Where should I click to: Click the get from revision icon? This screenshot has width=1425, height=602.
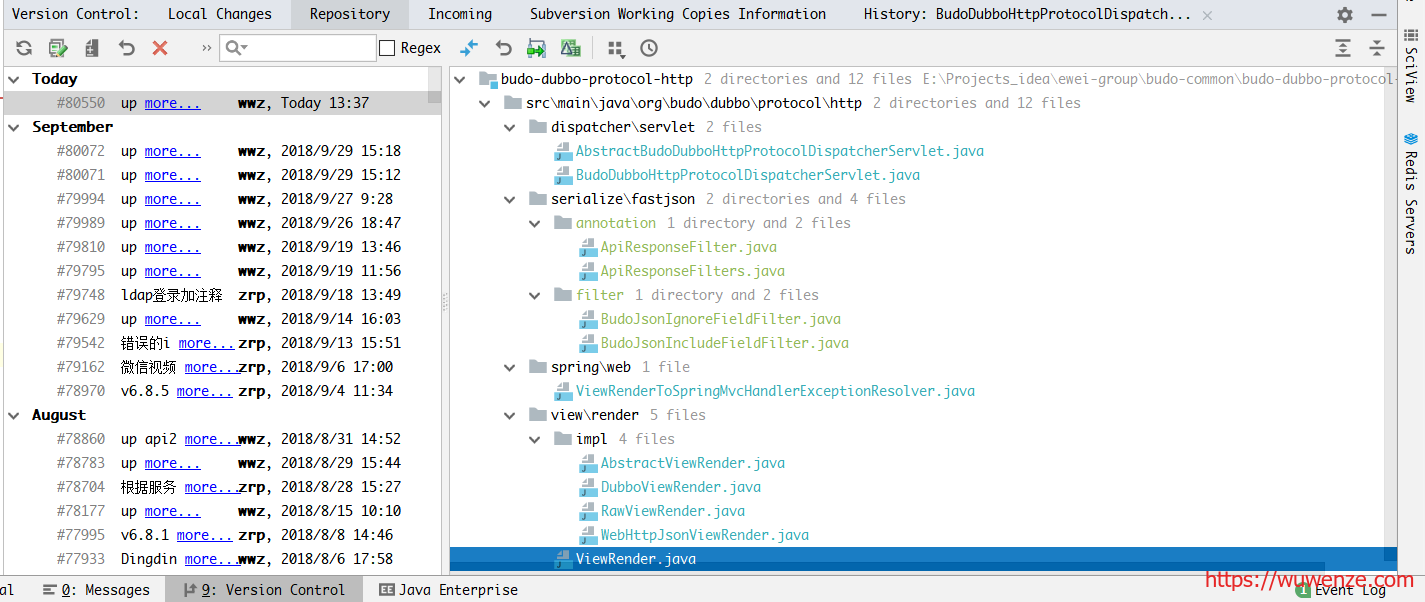click(537, 48)
